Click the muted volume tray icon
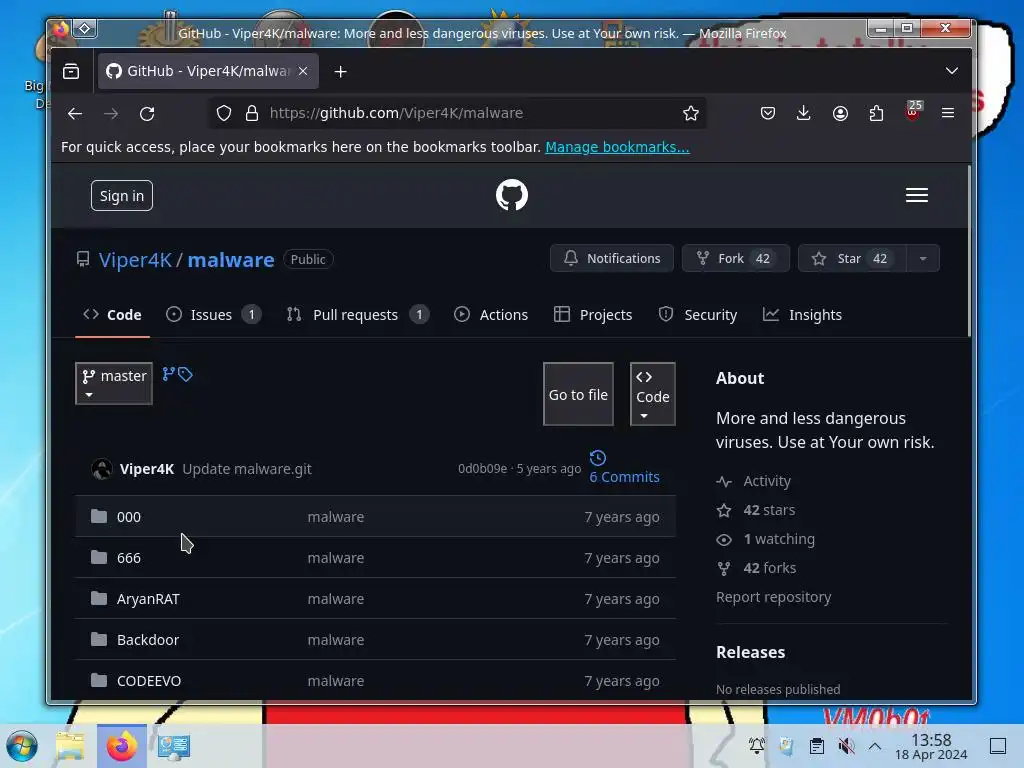The height and width of the screenshot is (768, 1024). 846,746
